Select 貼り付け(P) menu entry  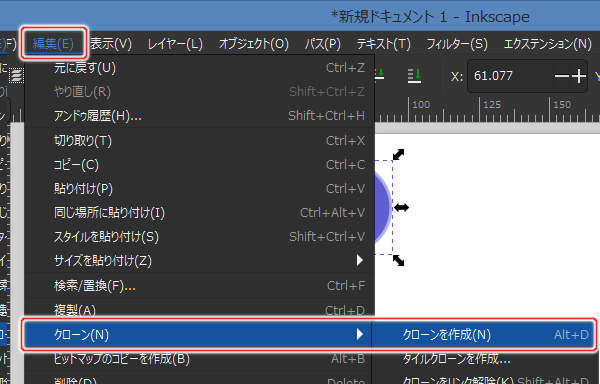click(x=199, y=189)
